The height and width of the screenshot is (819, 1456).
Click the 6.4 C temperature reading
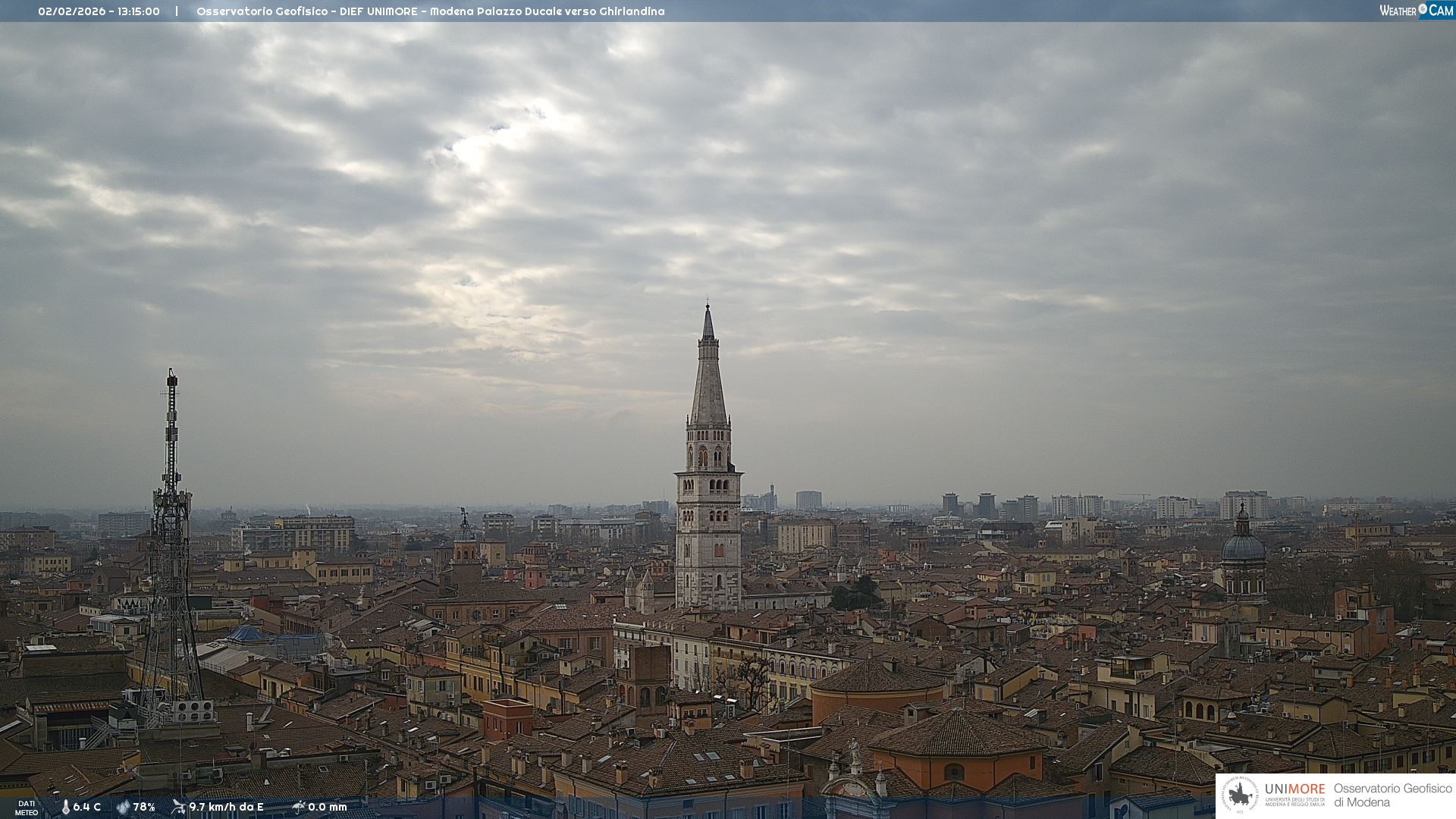click(x=86, y=807)
